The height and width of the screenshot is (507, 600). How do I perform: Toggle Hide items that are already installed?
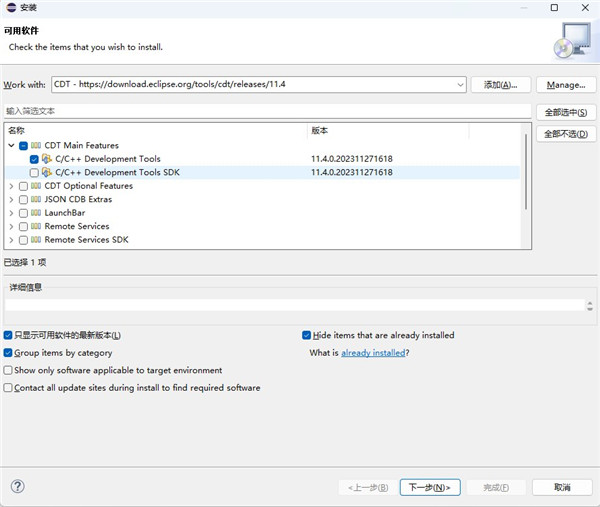coord(307,336)
